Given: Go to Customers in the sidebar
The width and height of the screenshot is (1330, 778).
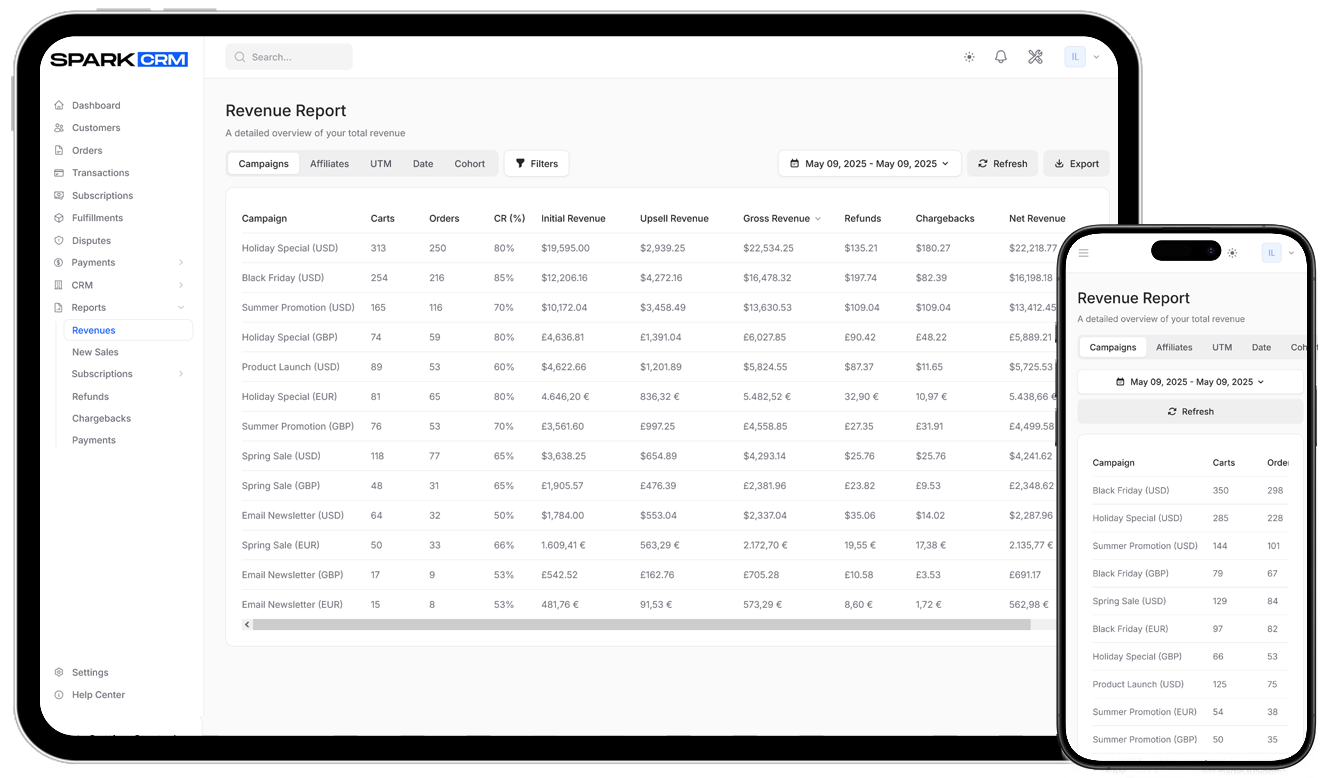Looking at the screenshot, I should click(95, 128).
